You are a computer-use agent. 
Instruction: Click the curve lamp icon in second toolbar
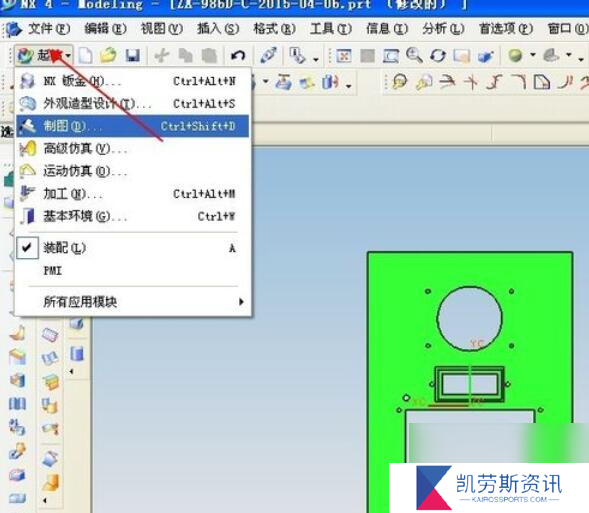tap(400, 81)
